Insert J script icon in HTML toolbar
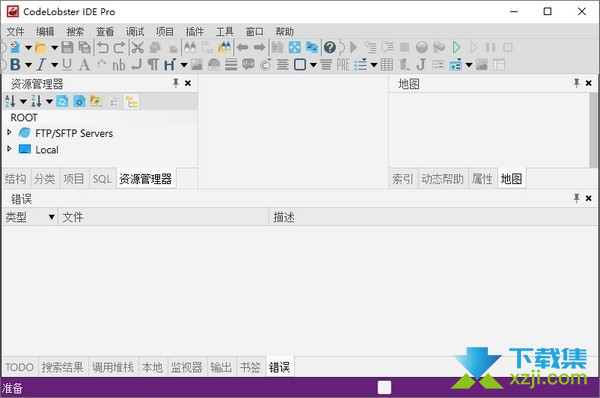Screen dimensions: 600x398 pos(421,65)
